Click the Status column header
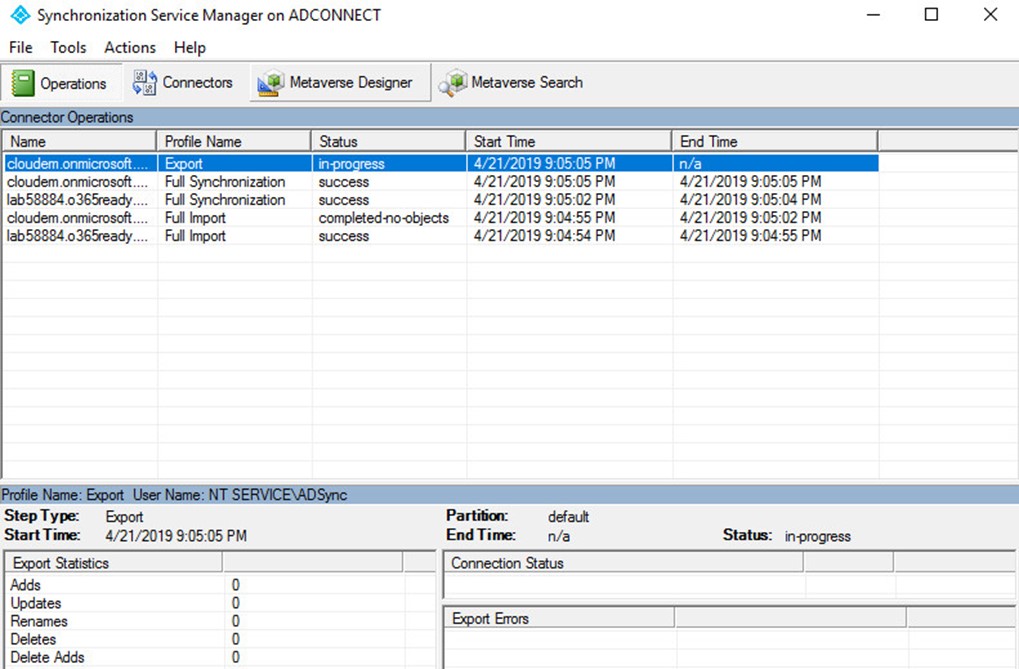1019x669 pixels. click(388, 141)
